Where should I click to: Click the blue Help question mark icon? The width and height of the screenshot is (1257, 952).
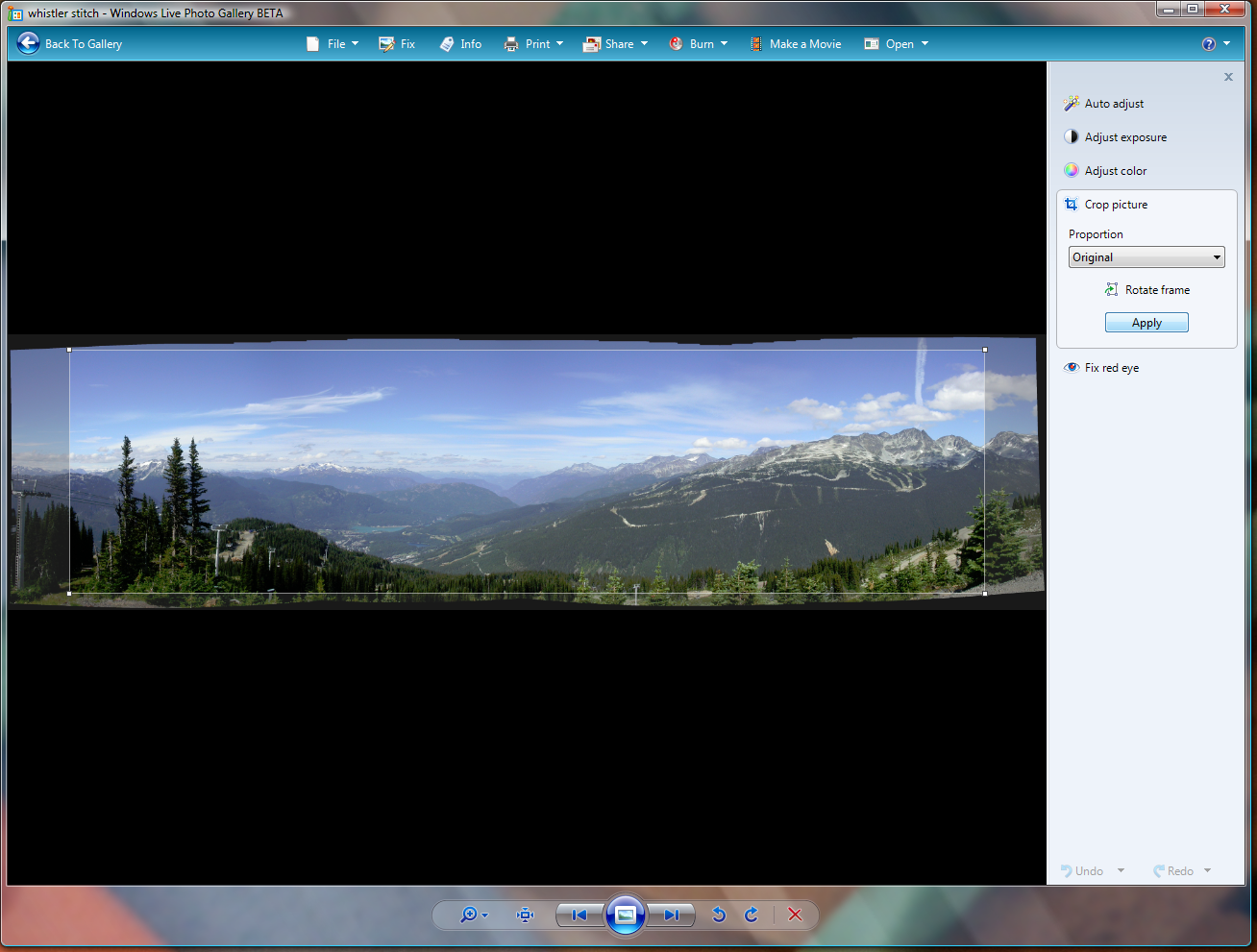coord(1209,44)
